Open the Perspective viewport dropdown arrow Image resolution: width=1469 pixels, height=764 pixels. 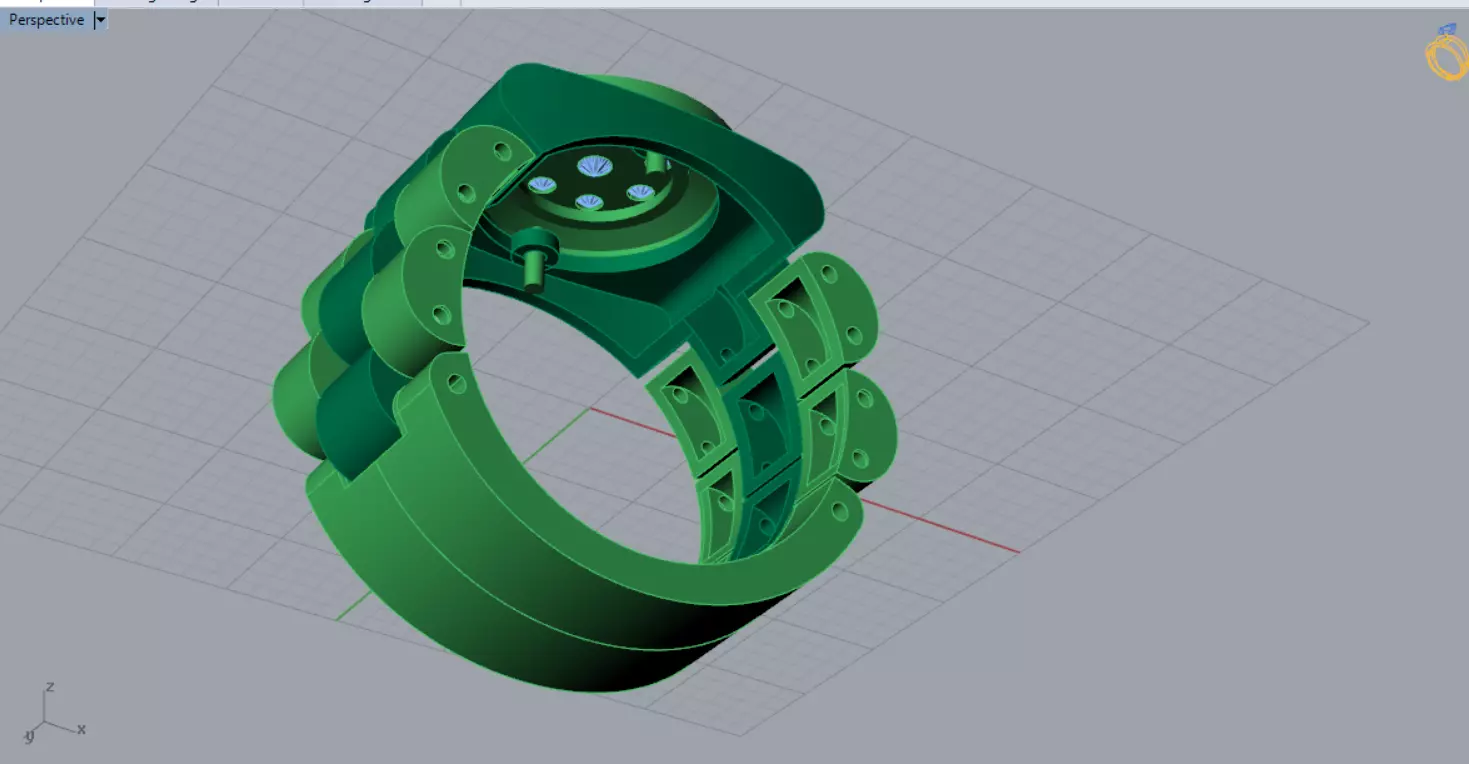[100, 20]
